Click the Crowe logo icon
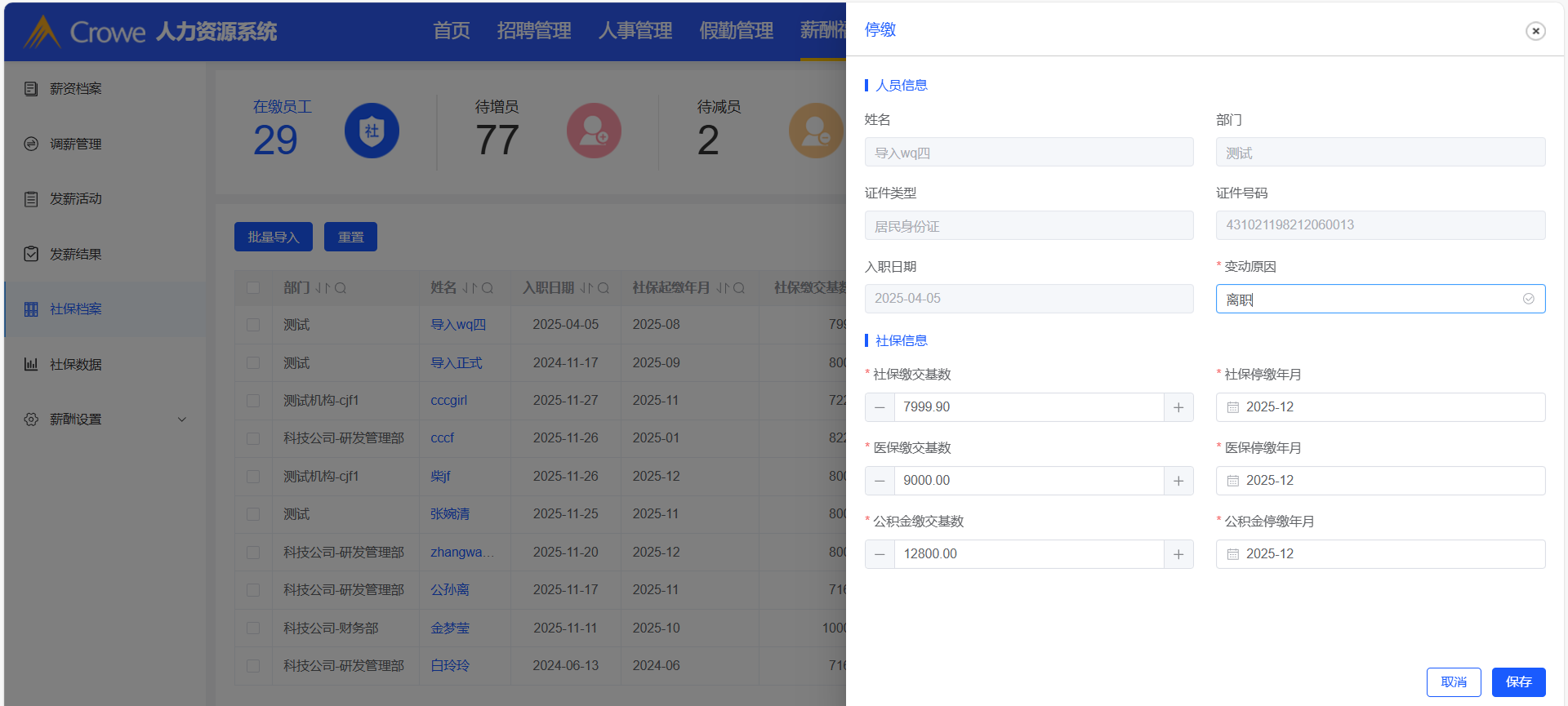The image size is (1568, 706). 42,32
